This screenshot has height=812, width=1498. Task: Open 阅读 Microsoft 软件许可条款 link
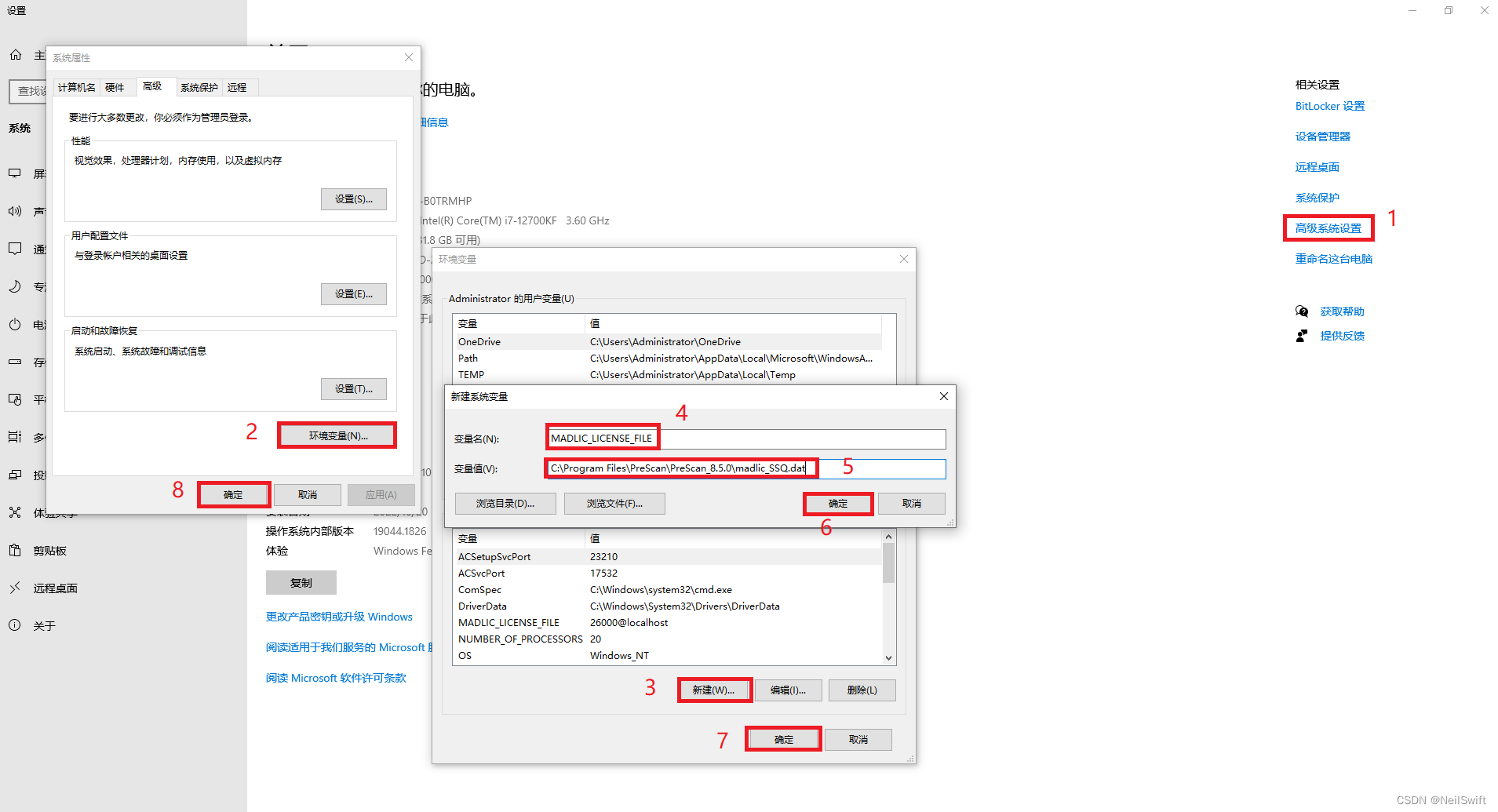pos(336,678)
